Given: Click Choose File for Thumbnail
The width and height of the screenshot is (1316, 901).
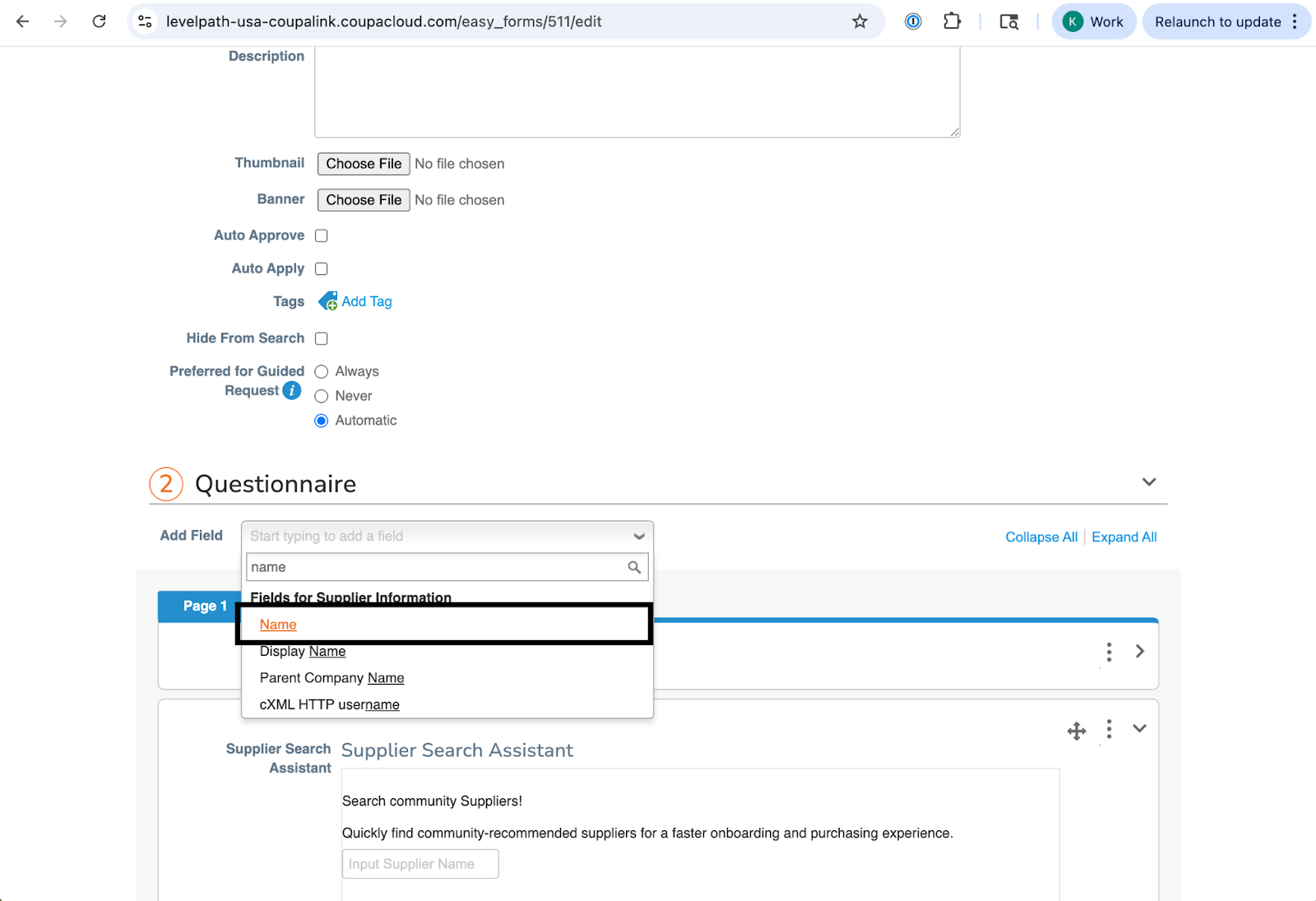Looking at the screenshot, I should pos(364,164).
